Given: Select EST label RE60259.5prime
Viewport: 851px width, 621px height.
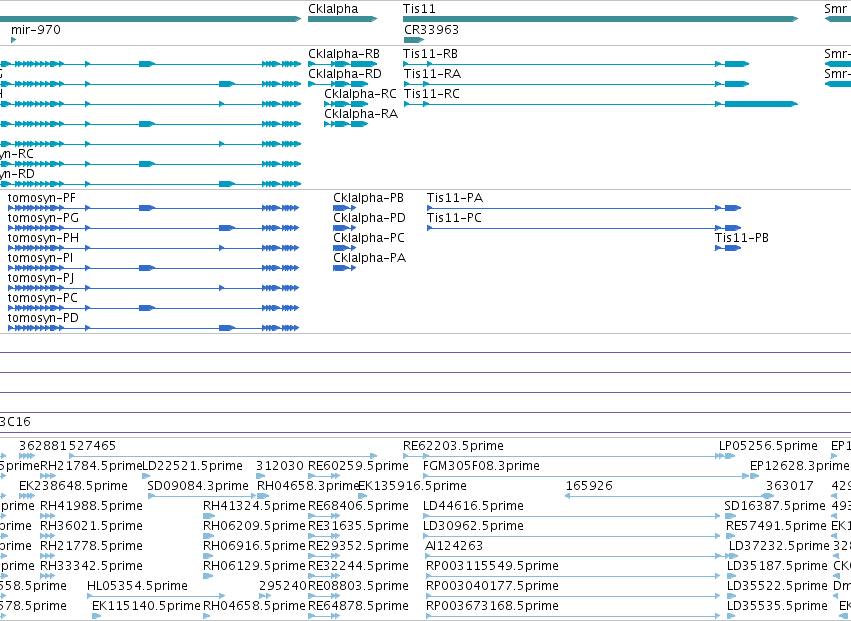Looking at the screenshot, I should (x=358, y=466).
